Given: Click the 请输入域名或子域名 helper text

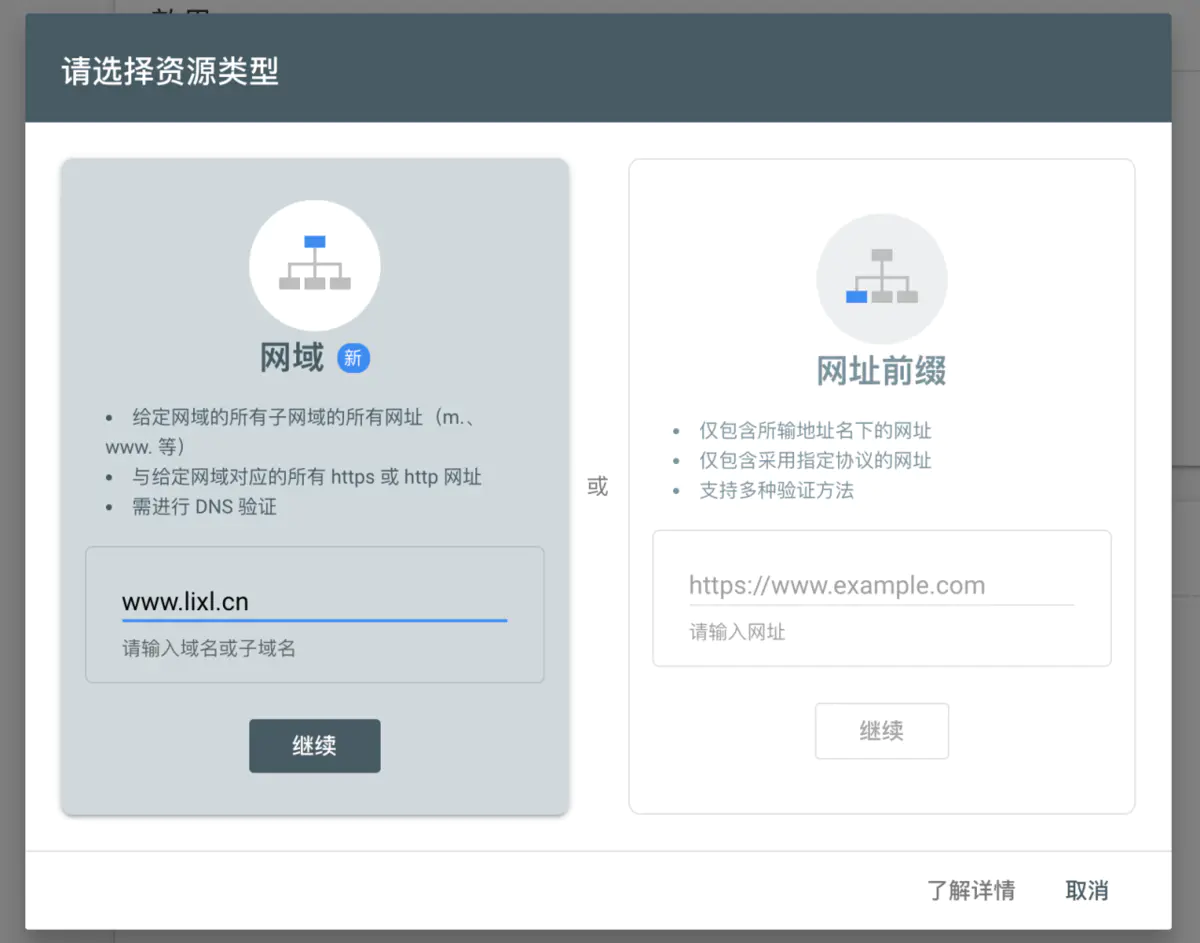Looking at the screenshot, I should coord(209,649).
